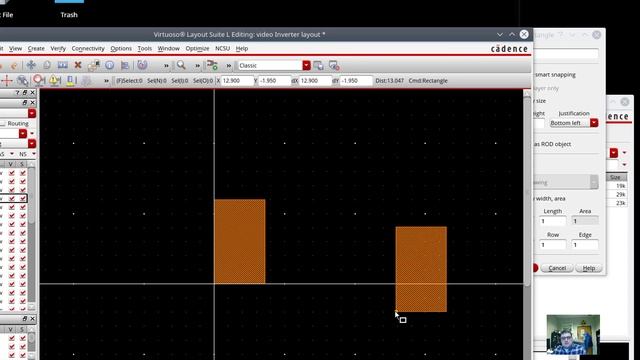This screenshot has height=360, width=640.
Task: Click the Edit Properties toolbar icon
Action: click(x=93, y=65)
